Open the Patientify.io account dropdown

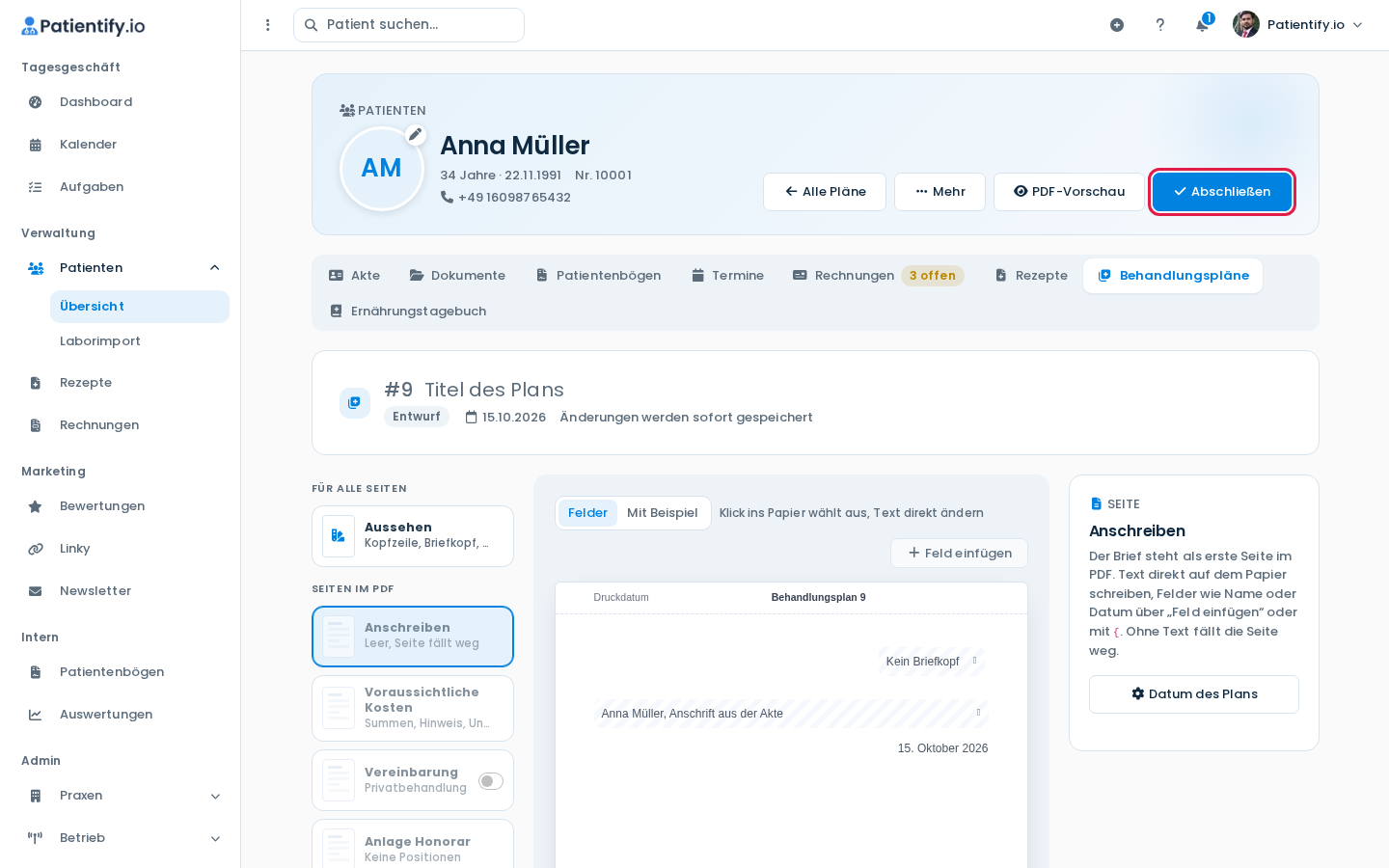[x=1298, y=25]
